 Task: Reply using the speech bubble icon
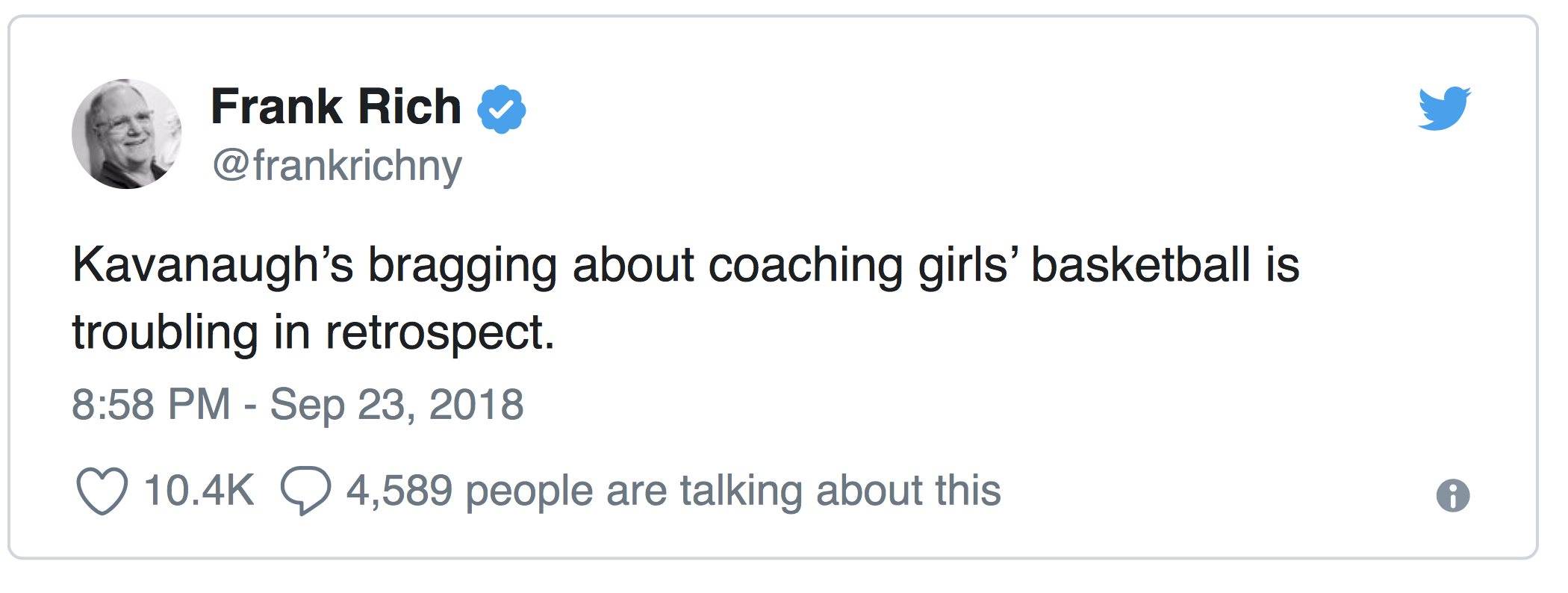(305, 491)
